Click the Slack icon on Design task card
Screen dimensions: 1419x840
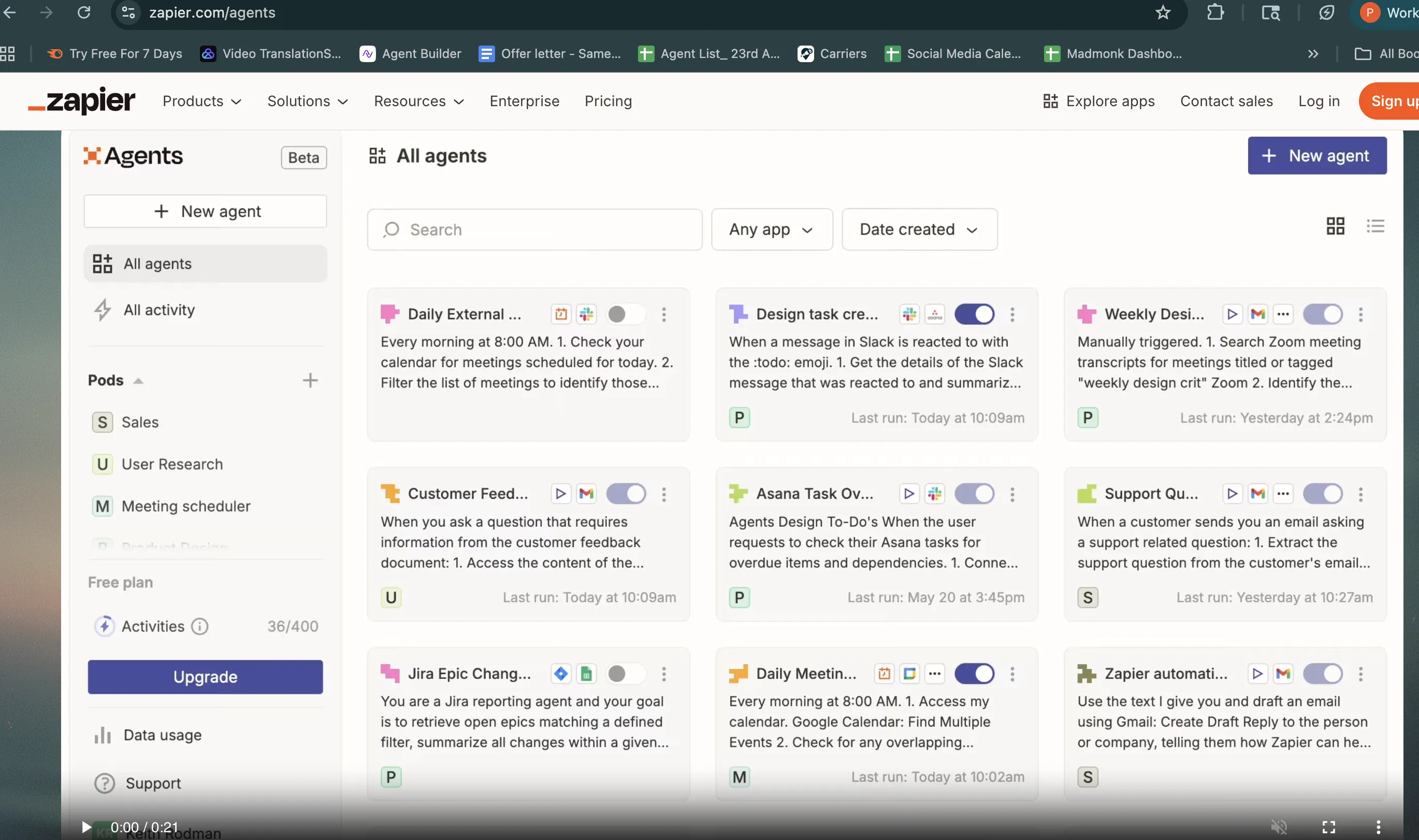coord(909,314)
